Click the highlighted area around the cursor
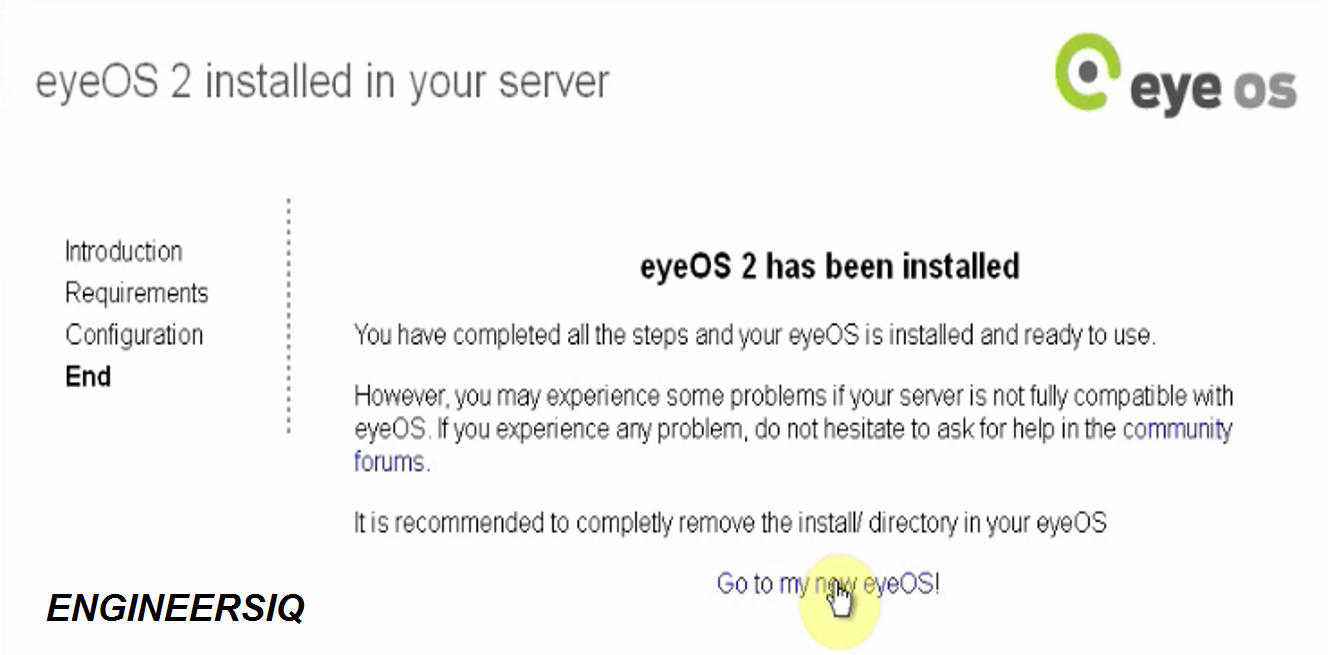Viewport: 1328px width, 655px height. click(x=838, y=600)
